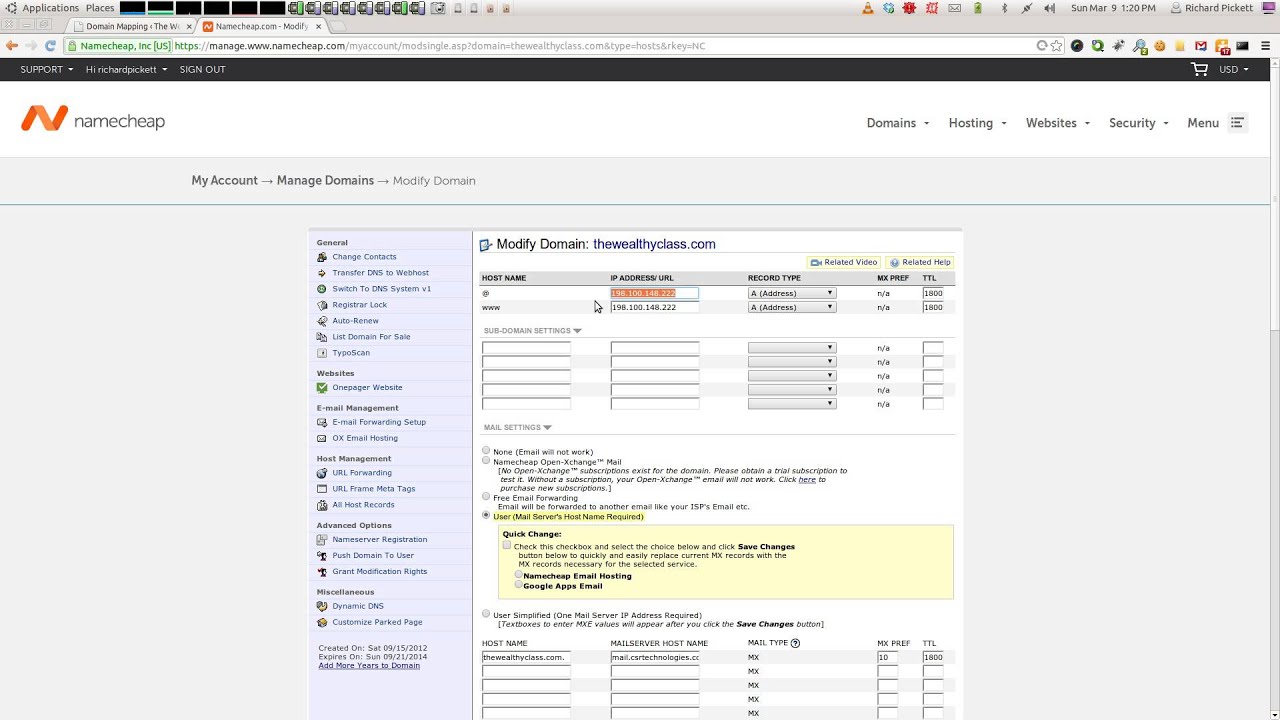
Task: Open record type dropdown for www host
Action: point(792,307)
